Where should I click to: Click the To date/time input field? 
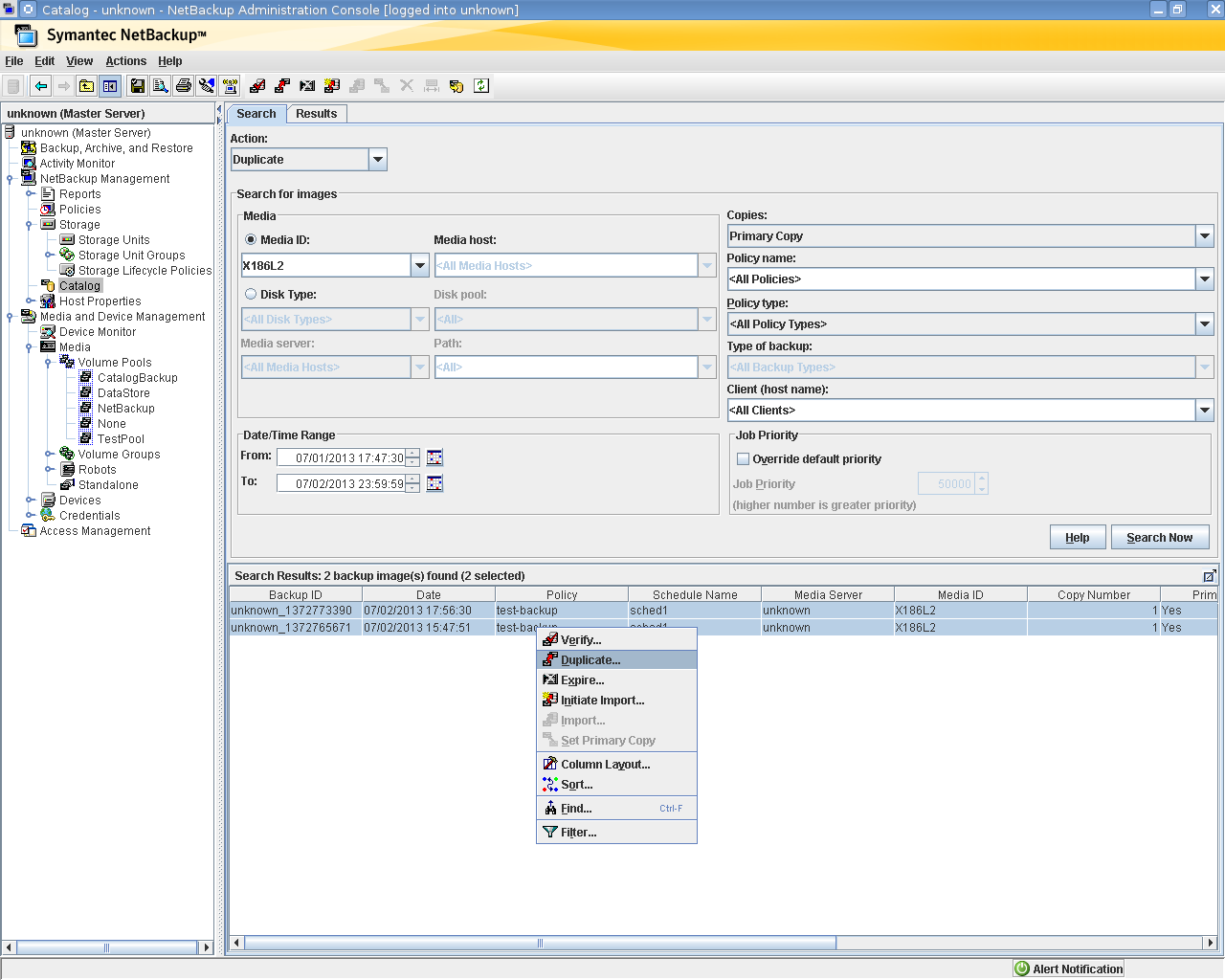[x=341, y=483]
